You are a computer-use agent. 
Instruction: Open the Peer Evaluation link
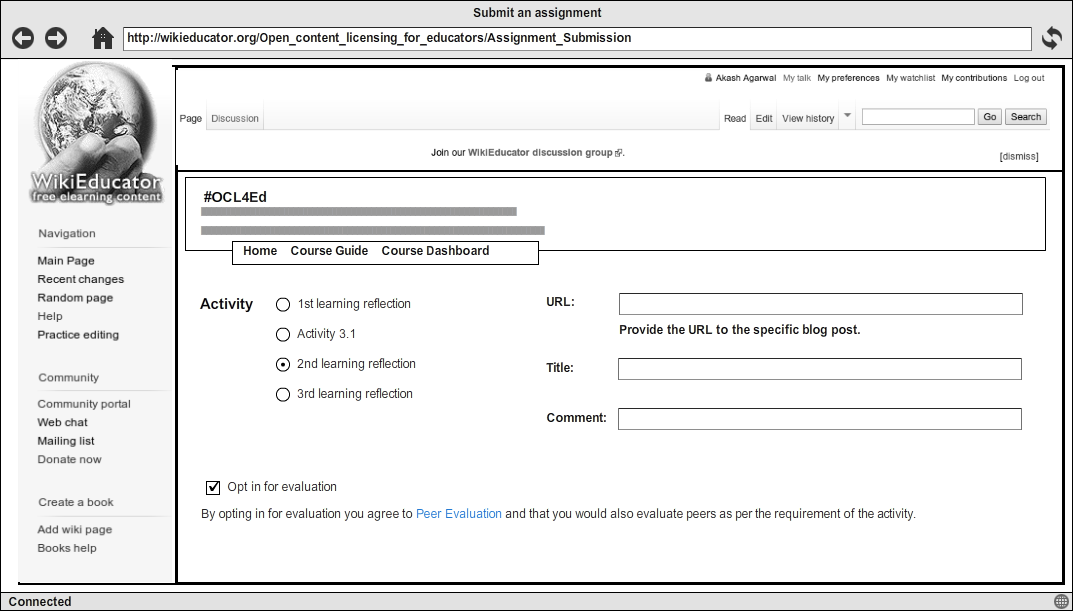[x=459, y=514]
